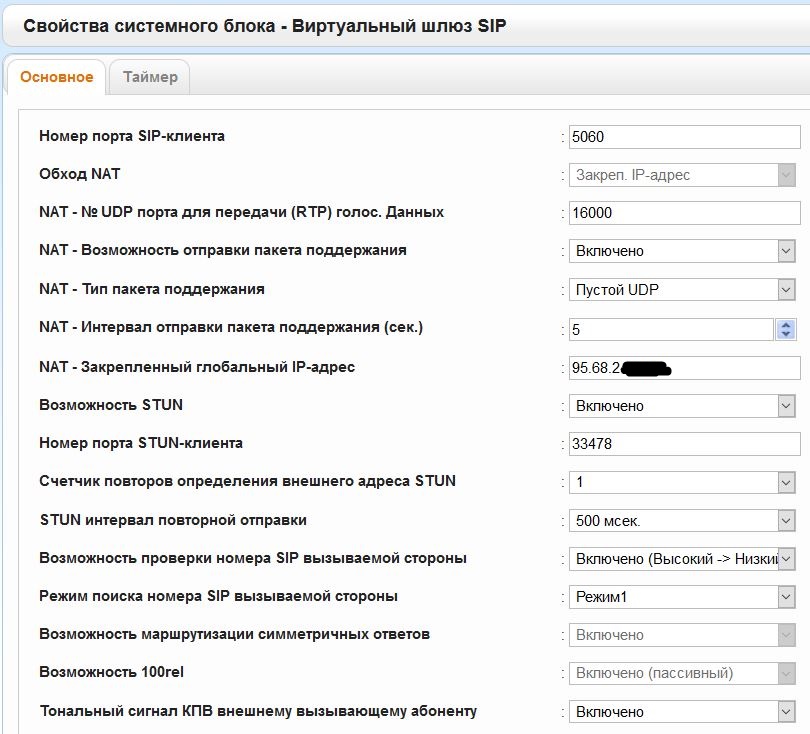
Task: Click the Свойства системного блока title bar
Action: [400, 26]
